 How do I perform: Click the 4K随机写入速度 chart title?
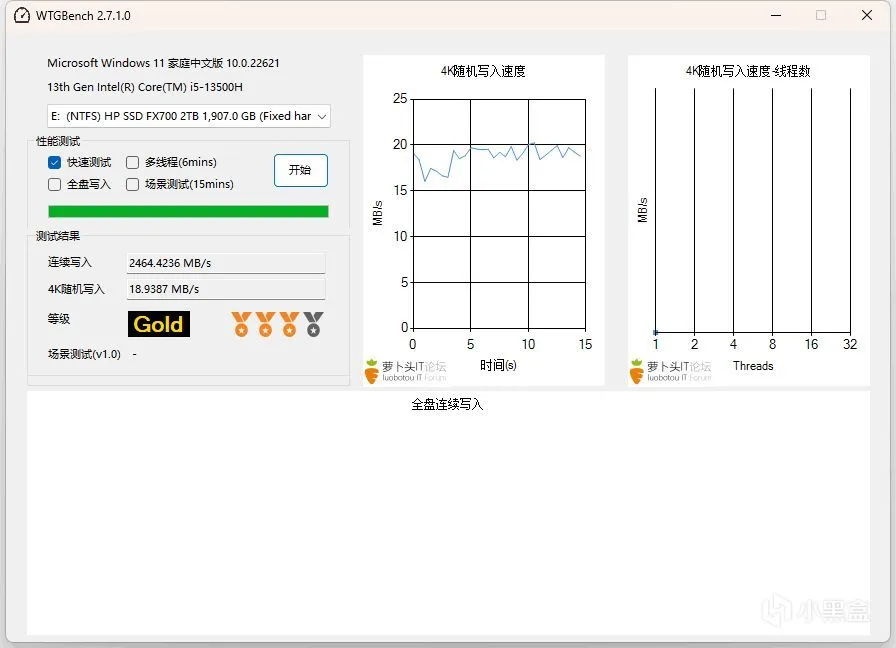pos(483,71)
